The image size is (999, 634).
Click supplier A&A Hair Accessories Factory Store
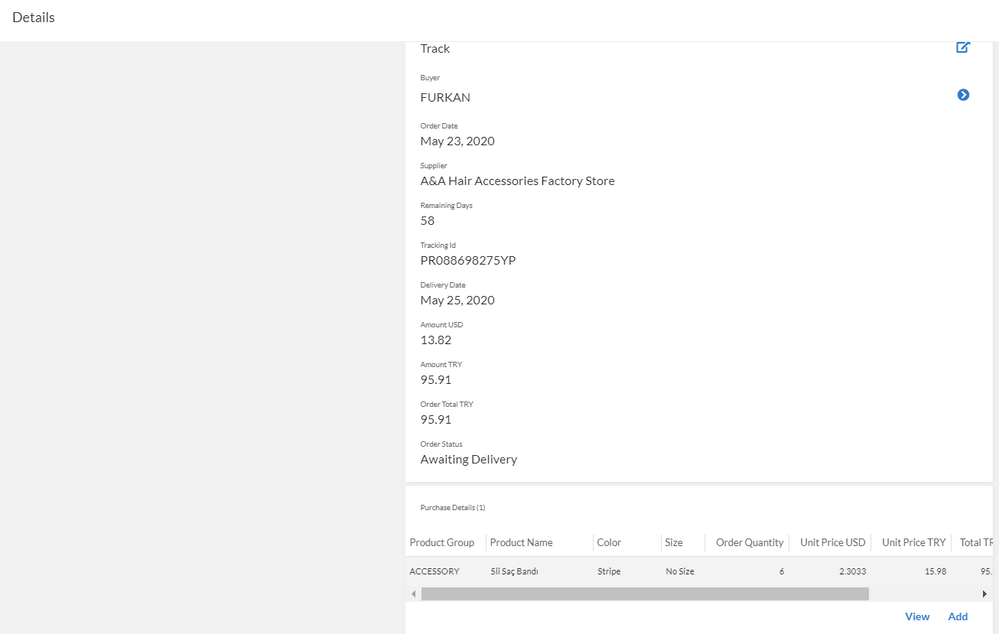[x=517, y=181]
